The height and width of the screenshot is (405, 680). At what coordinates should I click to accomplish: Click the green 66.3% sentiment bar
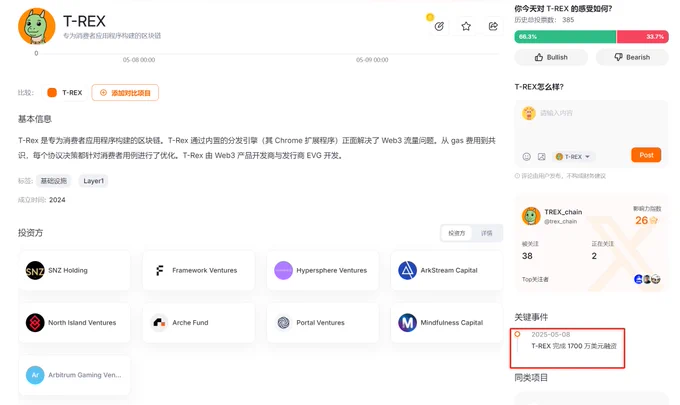(x=565, y=37)
